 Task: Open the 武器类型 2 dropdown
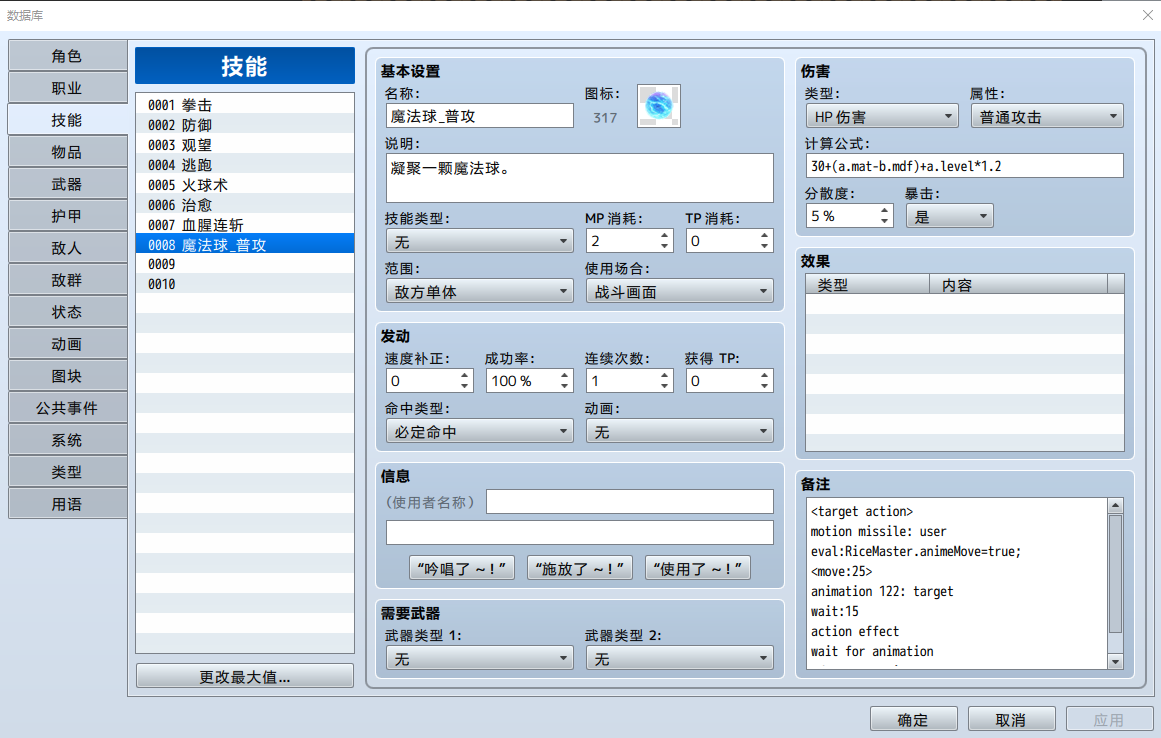click(680, 658)
